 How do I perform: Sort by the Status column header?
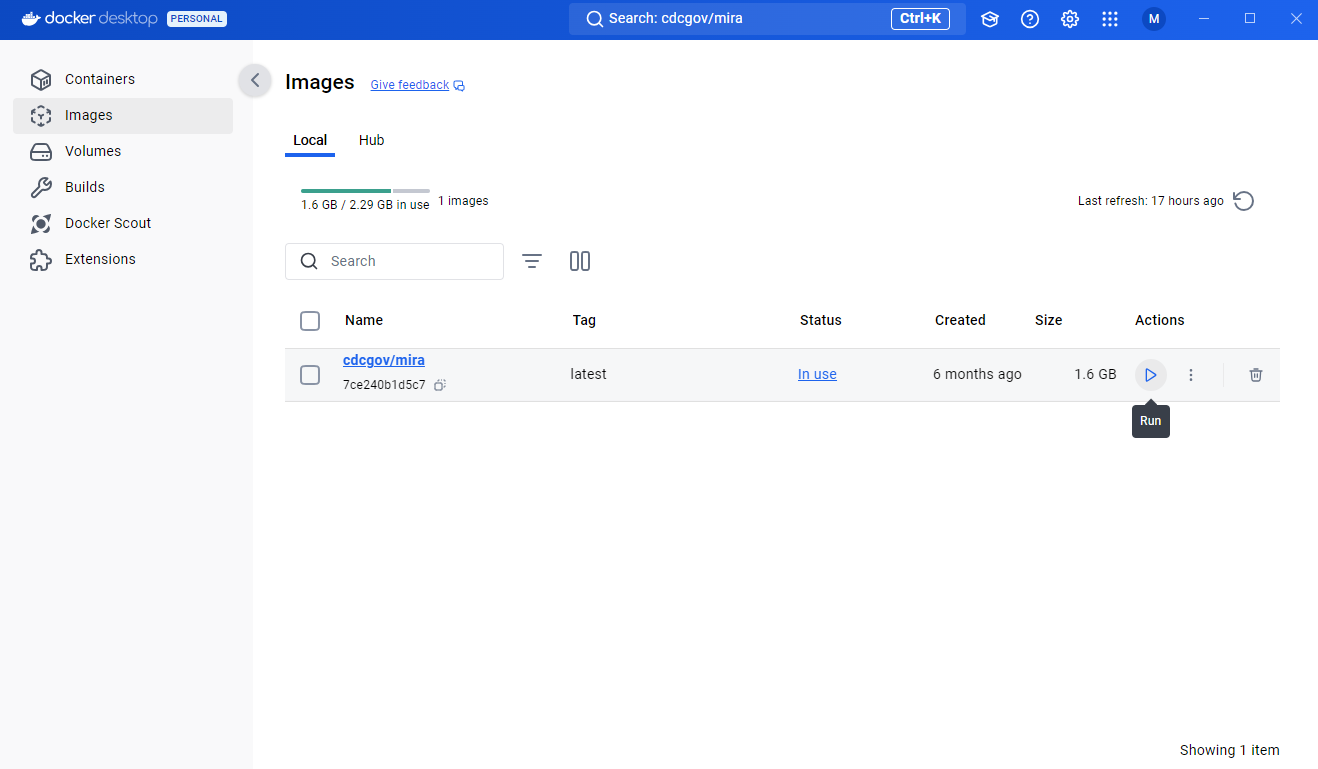point(821,321)
